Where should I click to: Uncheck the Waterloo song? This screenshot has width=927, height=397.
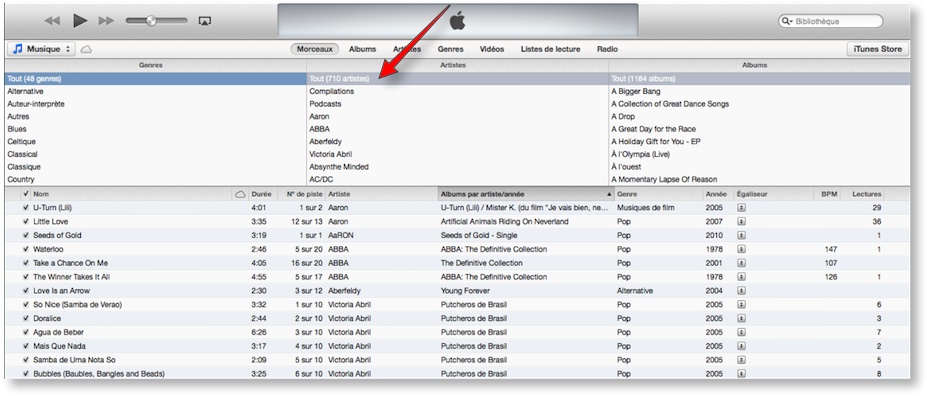(25, 249)
